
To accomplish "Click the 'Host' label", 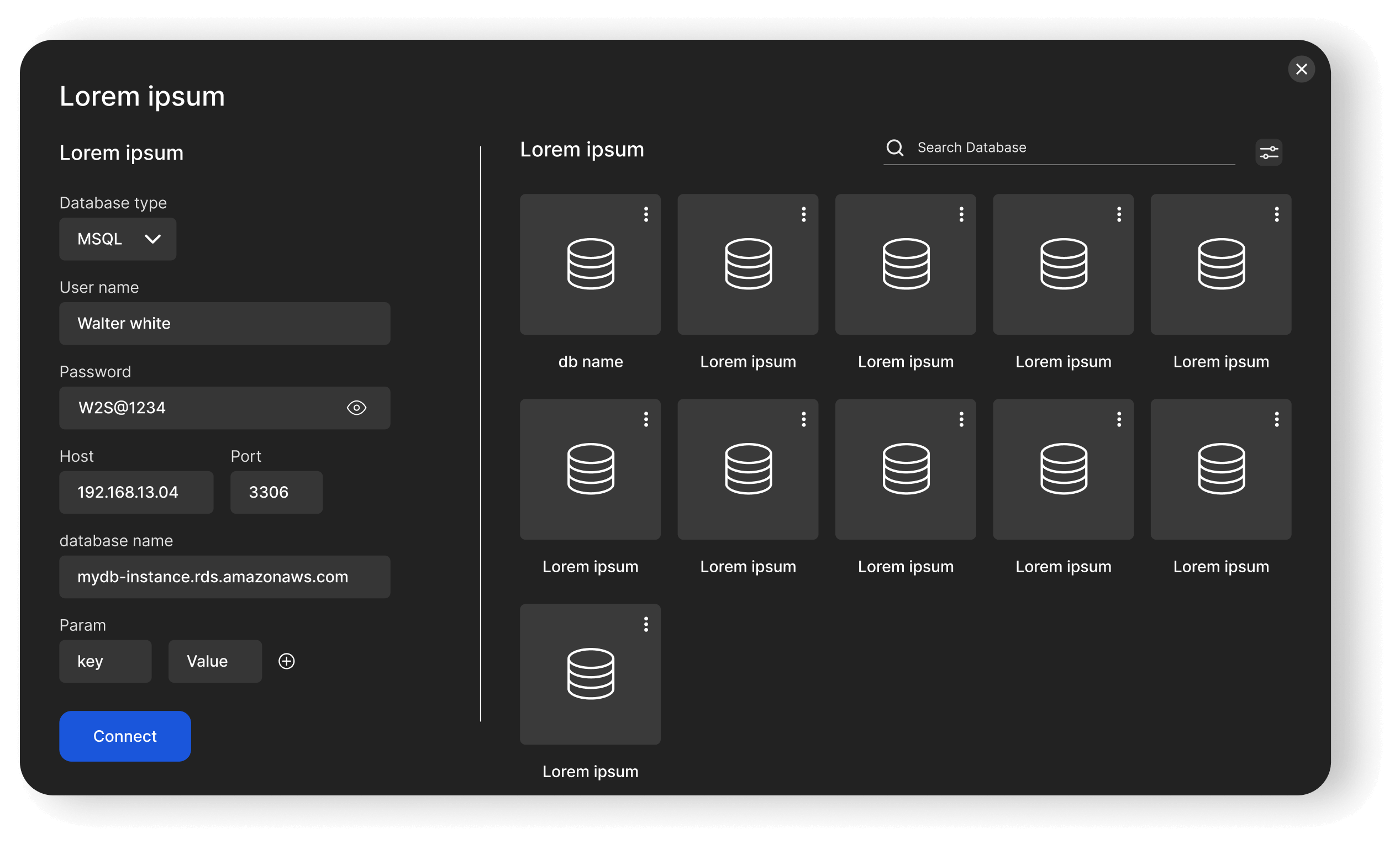I will 76,456.
